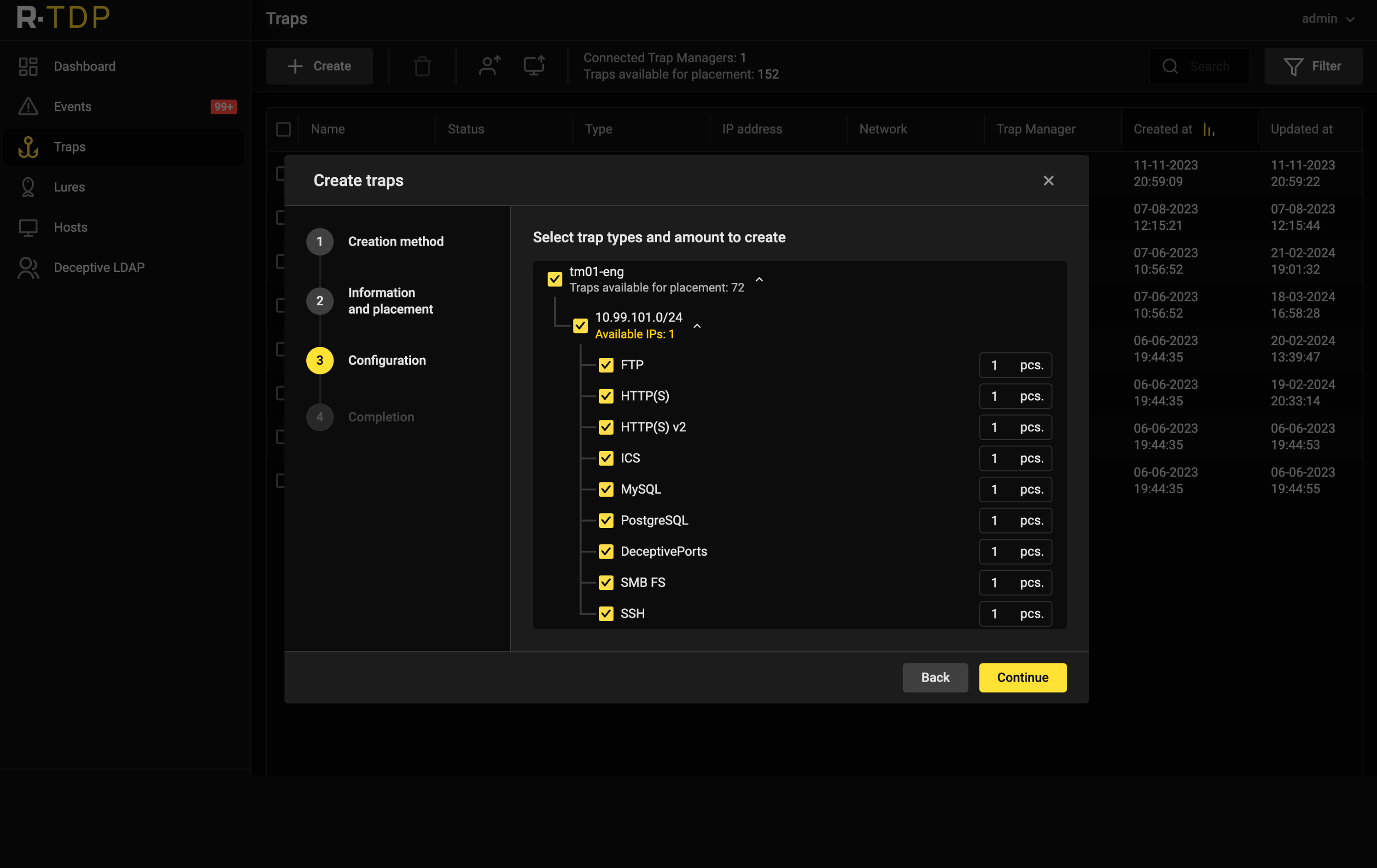Click the Hosts monitor icon
Viewport: 1377px width, 868px height.
(28, 227)
